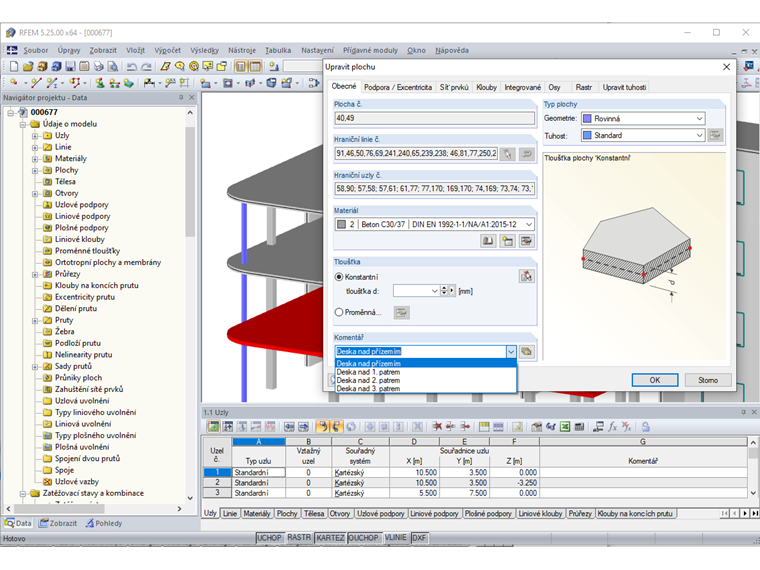Switch to Upravit tuhosti tab

click(x=624, y=87)
